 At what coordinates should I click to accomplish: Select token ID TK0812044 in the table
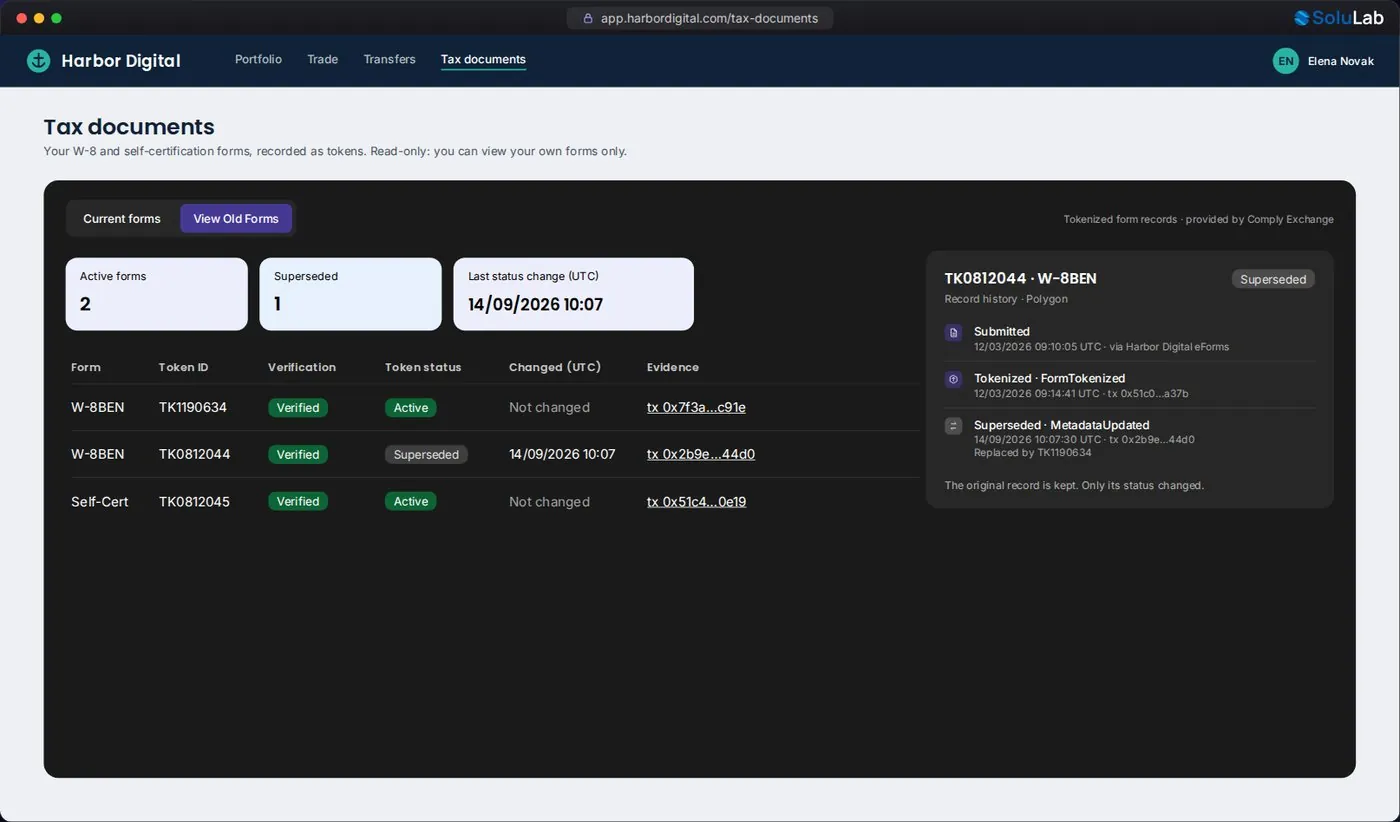point(194,454)
